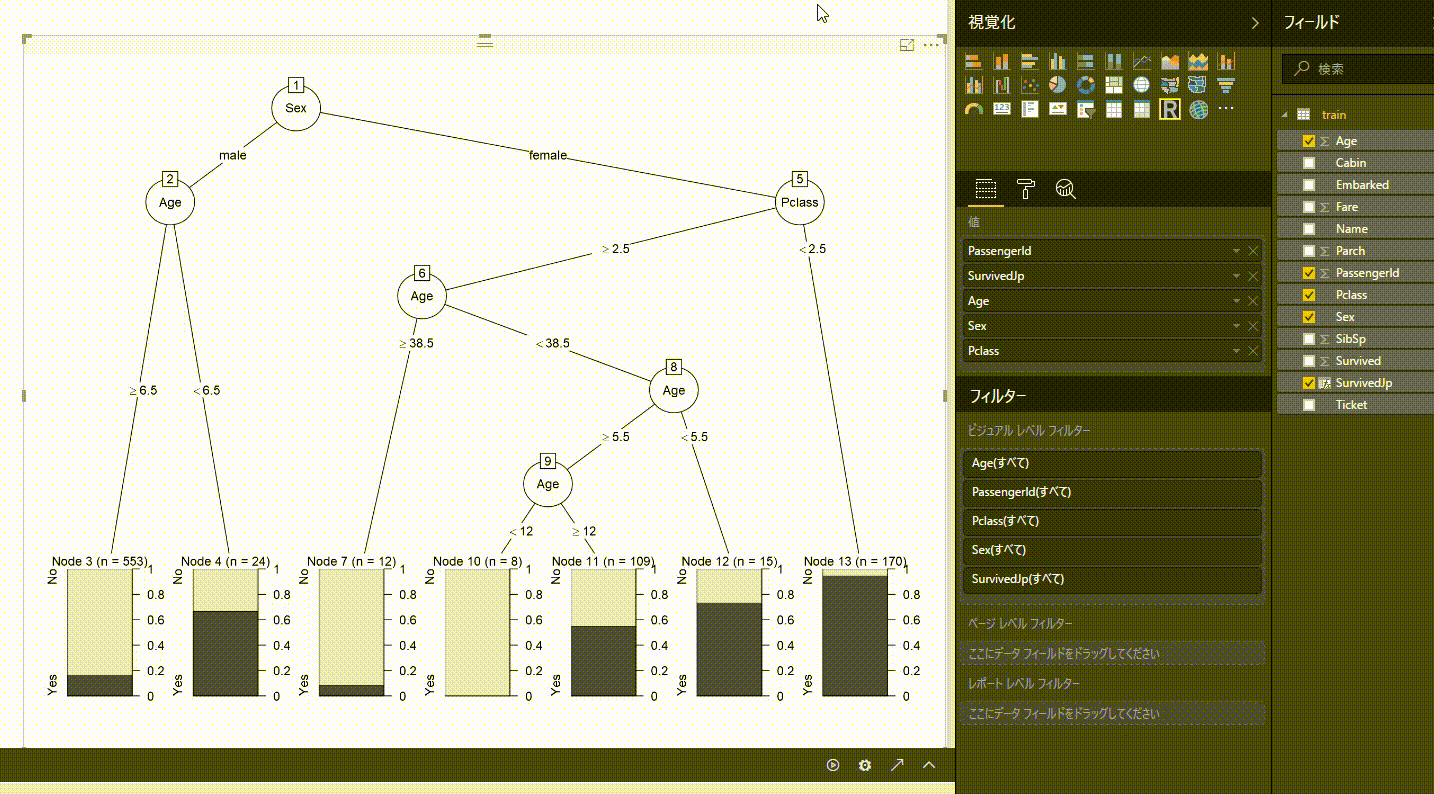Switch to the Analytics magnifier tab
The width and height of the screenshot is (1434, 794).
coord(1066,189)
